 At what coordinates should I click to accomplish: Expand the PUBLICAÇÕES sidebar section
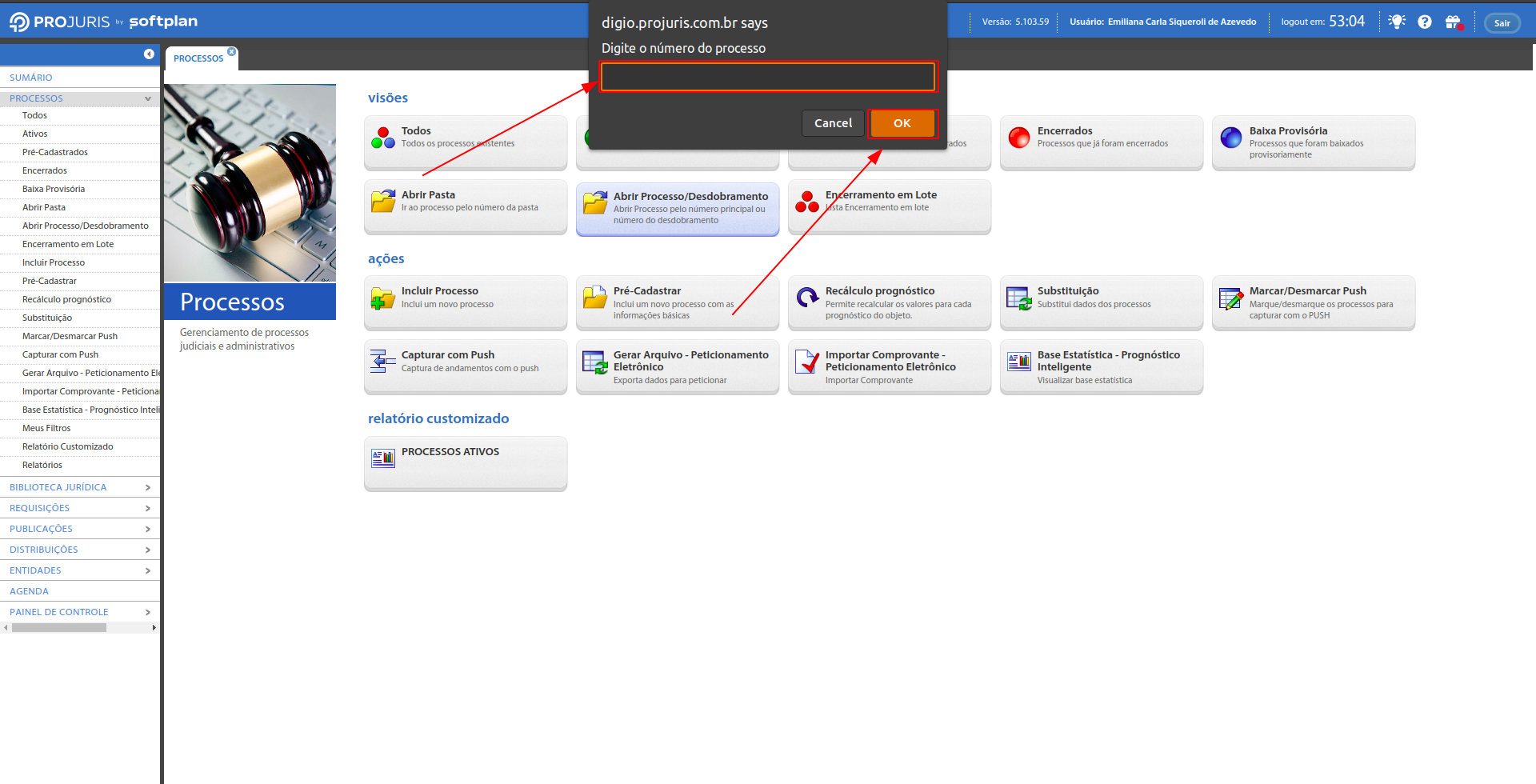[x=147, y=529]
